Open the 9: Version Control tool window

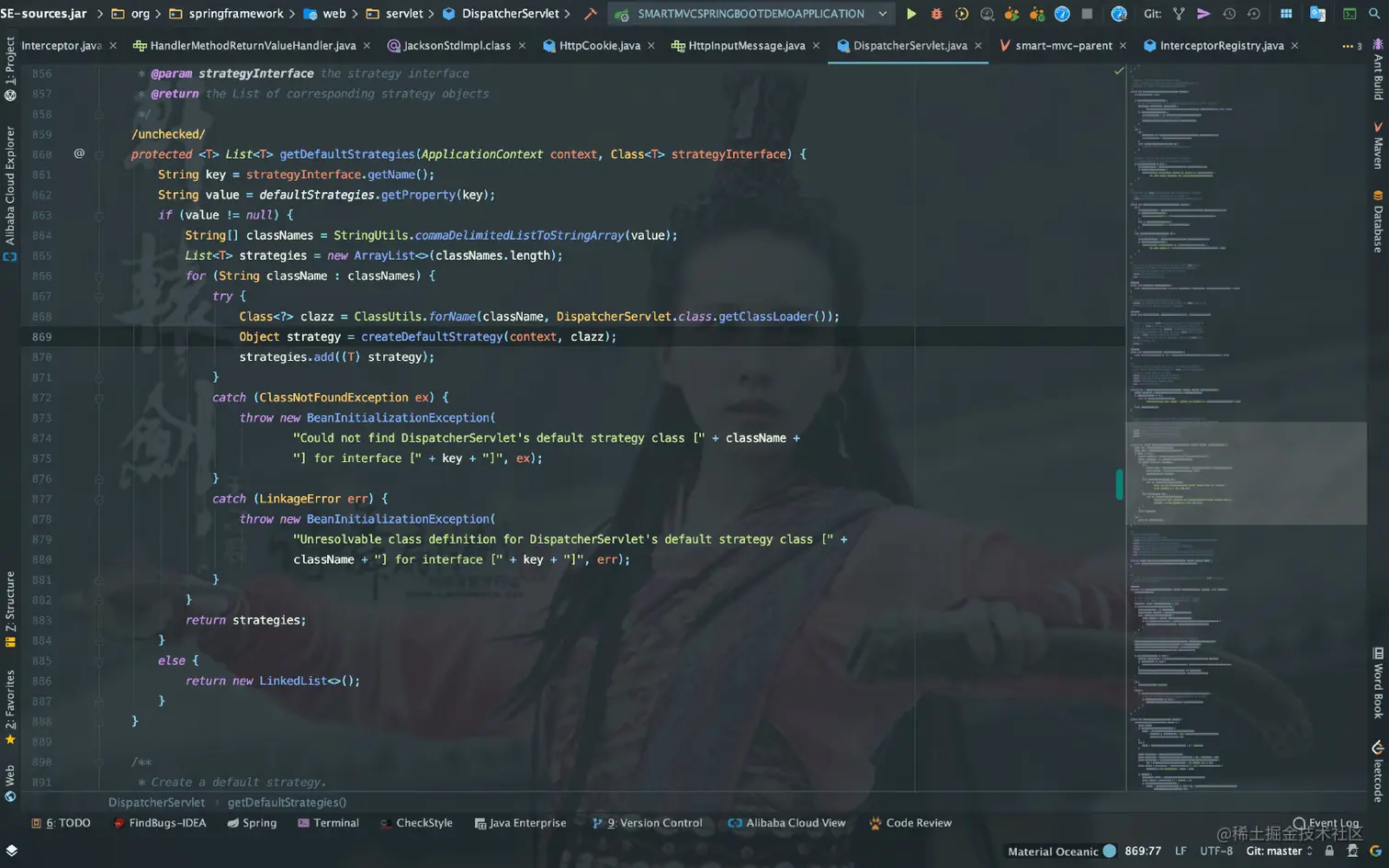[x=647, y=823]
